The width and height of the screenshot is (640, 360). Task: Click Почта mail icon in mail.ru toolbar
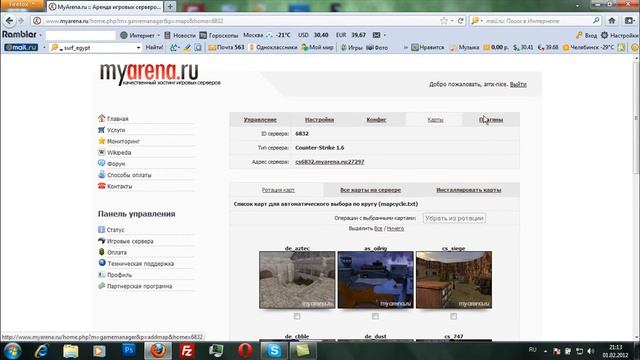pos(212,47)
